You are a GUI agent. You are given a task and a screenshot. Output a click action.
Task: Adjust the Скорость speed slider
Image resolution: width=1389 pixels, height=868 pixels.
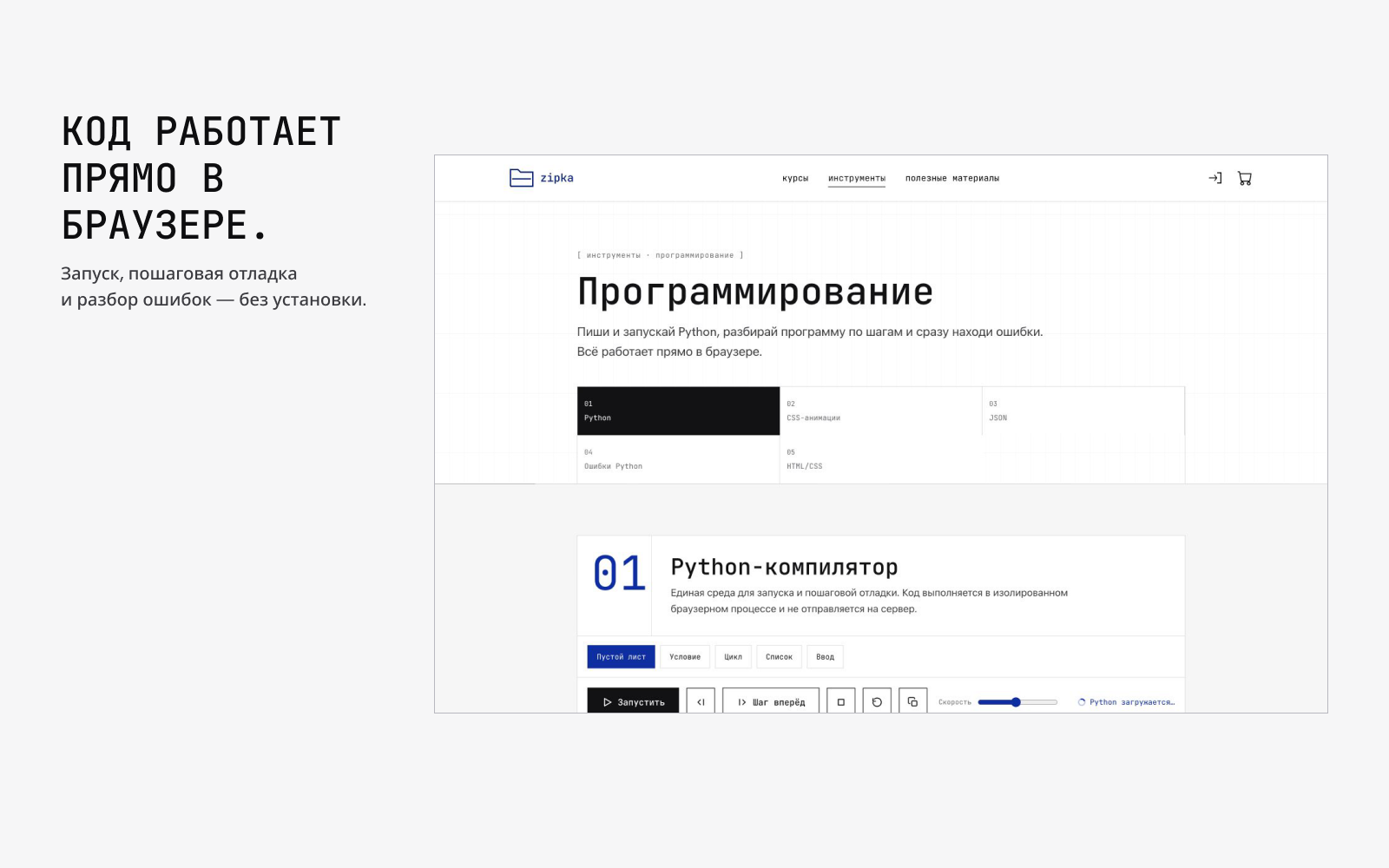click(x=1017, y=702)
